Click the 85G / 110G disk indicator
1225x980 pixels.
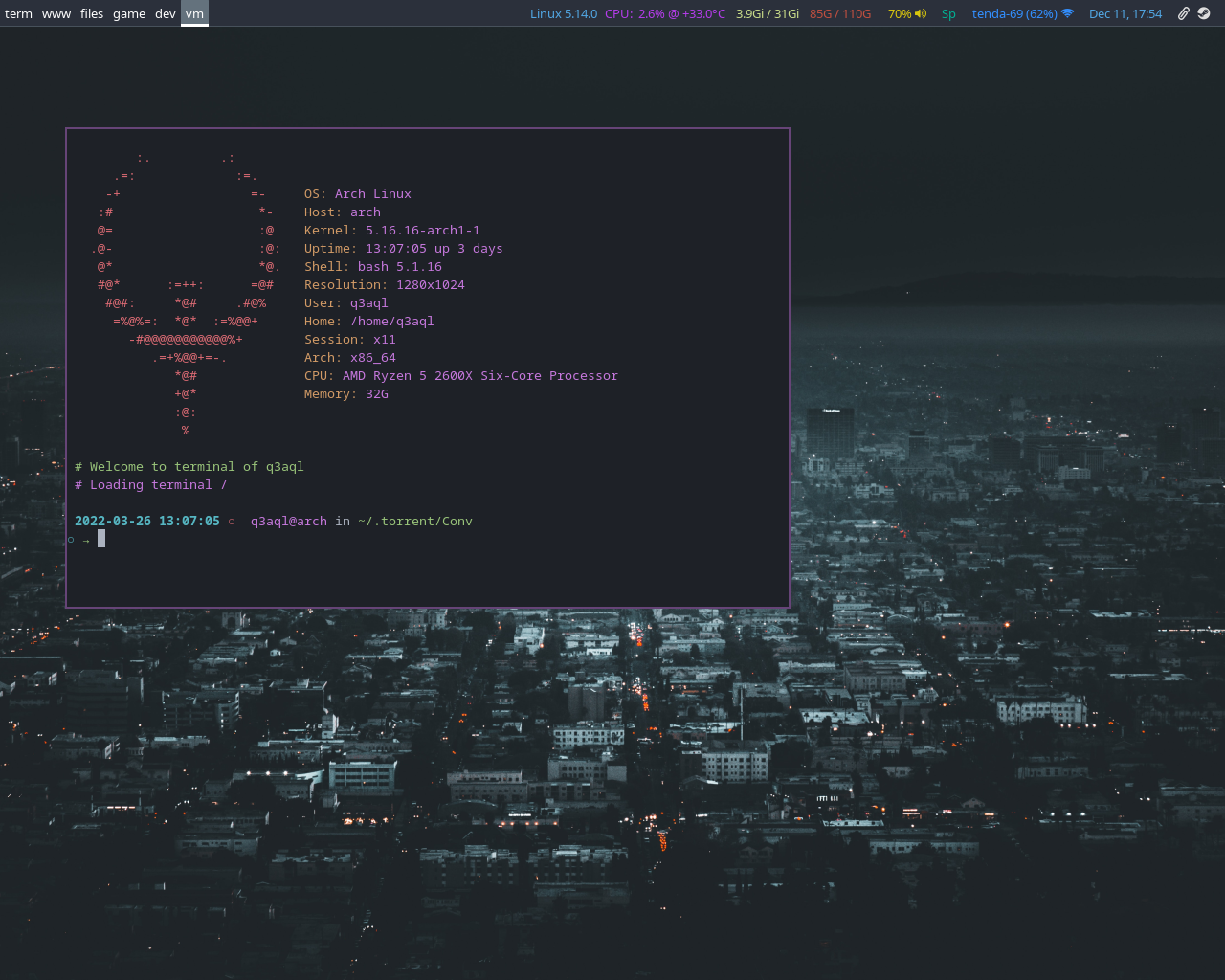coord(840,13)
